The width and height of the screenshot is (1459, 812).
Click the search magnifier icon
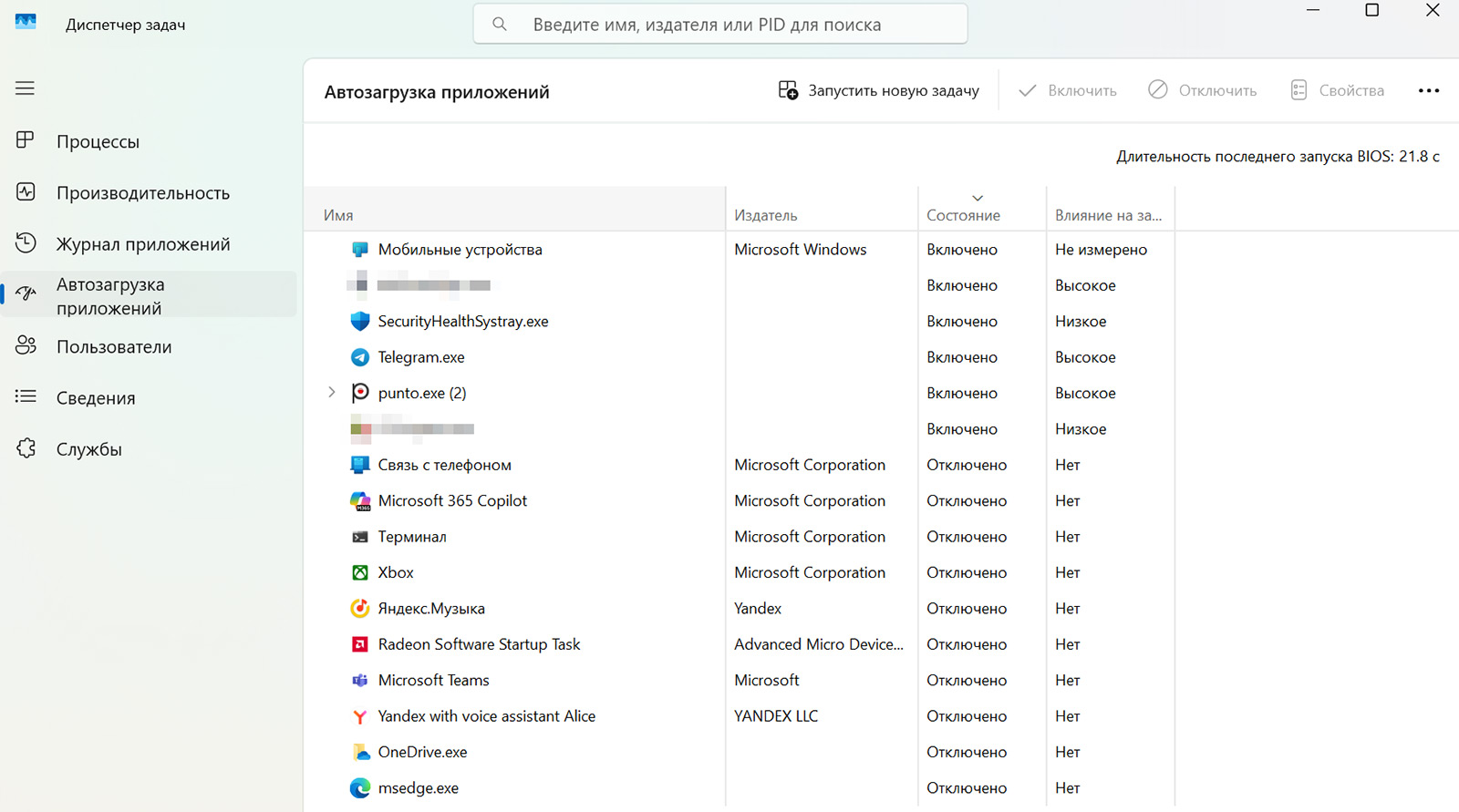click(500, 25)
